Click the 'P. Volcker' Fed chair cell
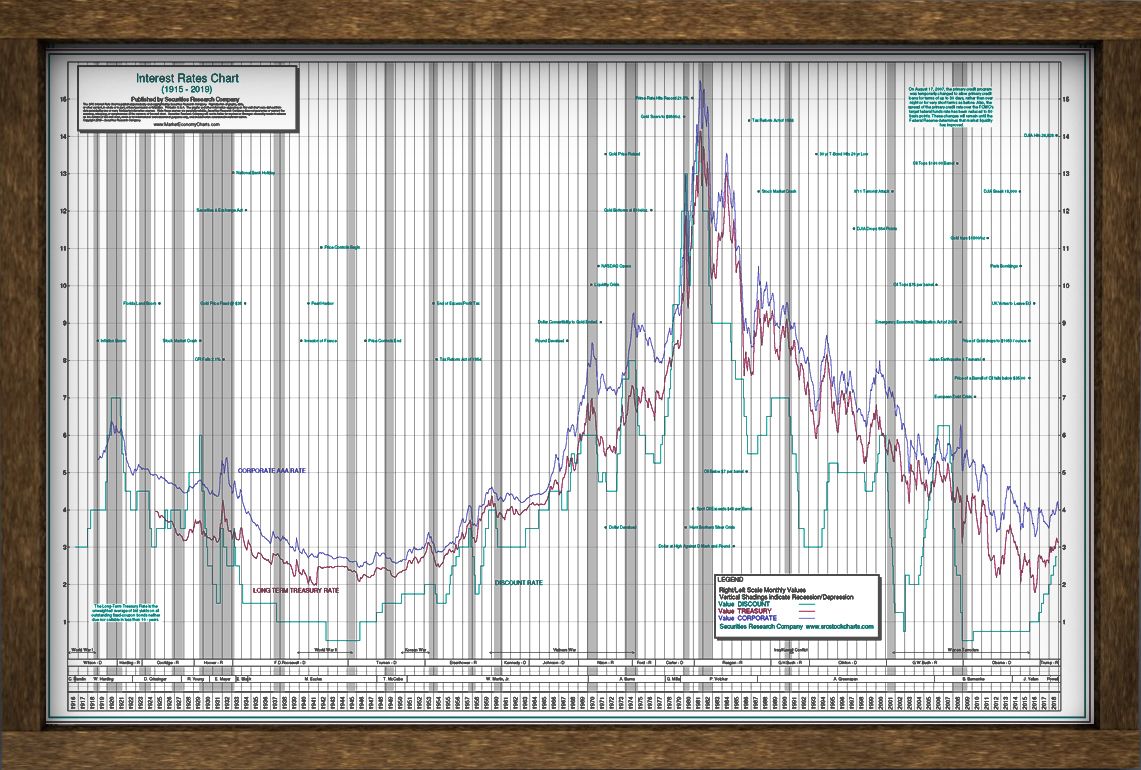1141x770 pixels. tap(719, 679)
